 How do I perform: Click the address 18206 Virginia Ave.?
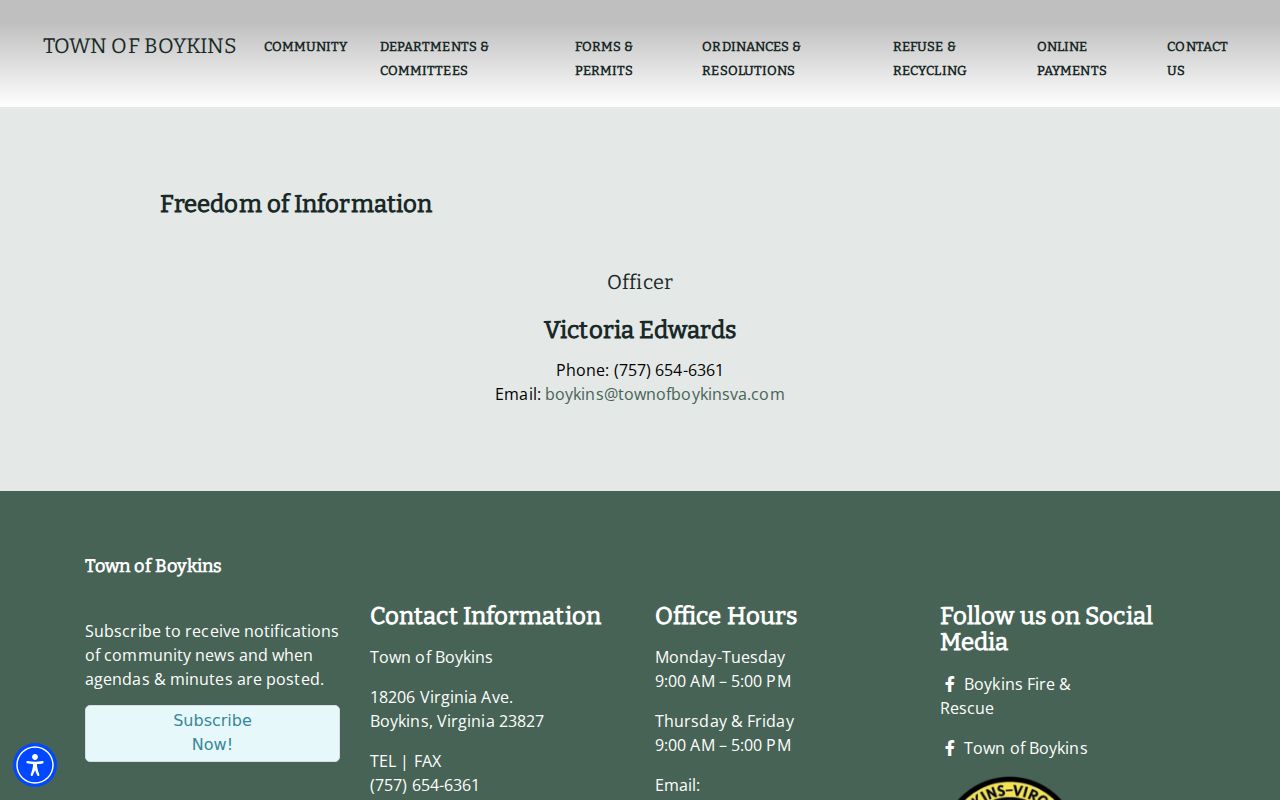tap(441, 697)
